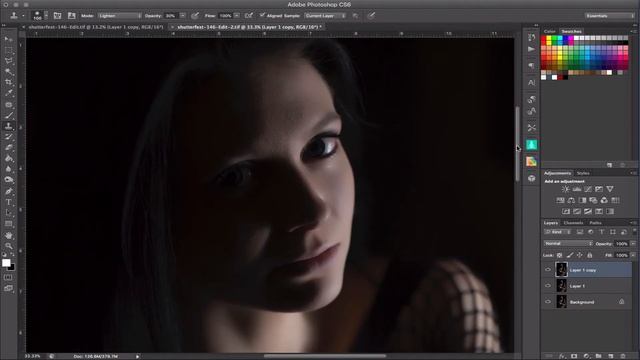Image resolution: width=640 pixels, height=360 pixels.
Task: Add a Levels adjustment
Action: [x=577, y=189]
